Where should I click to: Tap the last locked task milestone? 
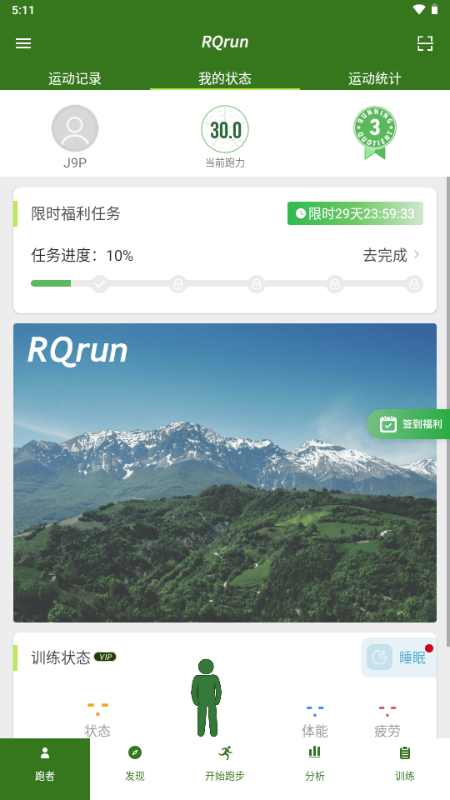pyautogui.click(x=414, y=284)
